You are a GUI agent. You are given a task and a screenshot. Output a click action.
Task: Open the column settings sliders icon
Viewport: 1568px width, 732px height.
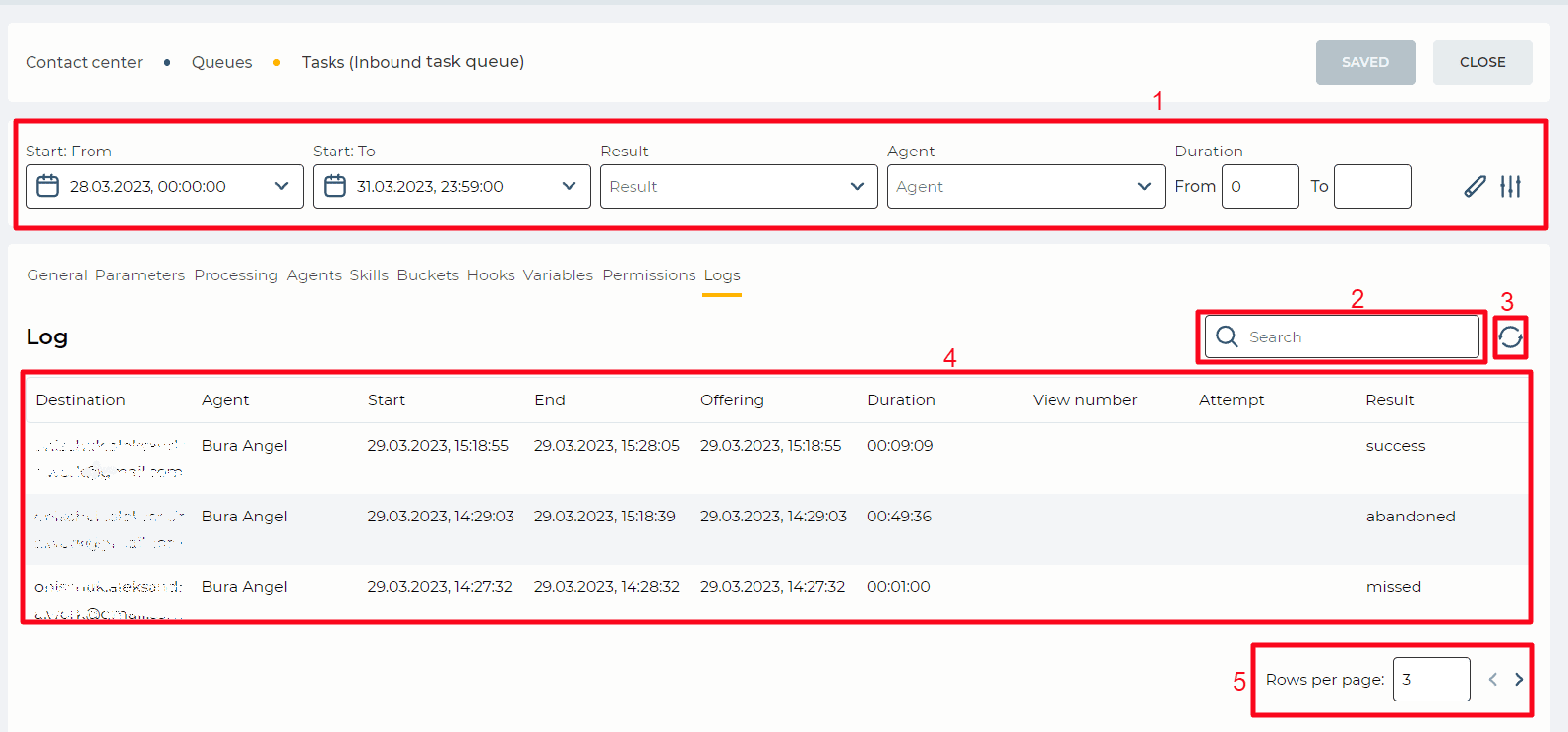coord(1511,186)
